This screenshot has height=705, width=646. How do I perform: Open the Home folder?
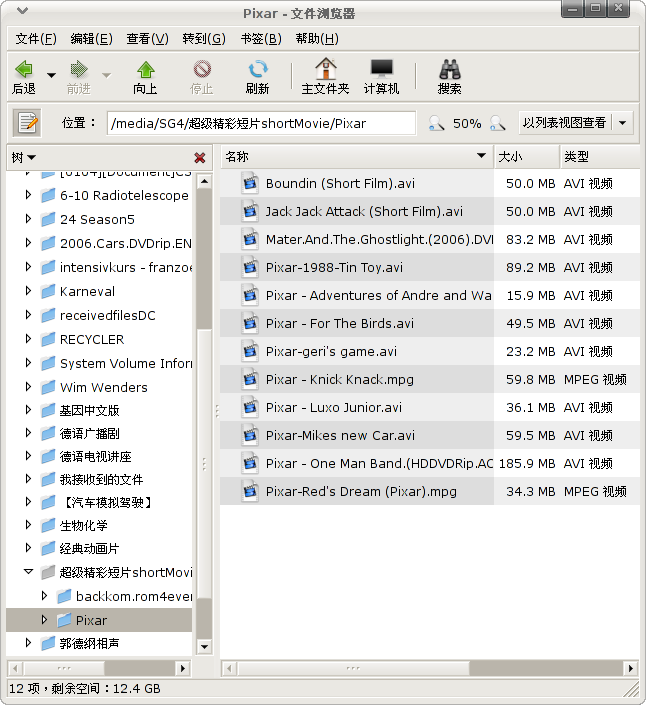(x=325, y=76)
